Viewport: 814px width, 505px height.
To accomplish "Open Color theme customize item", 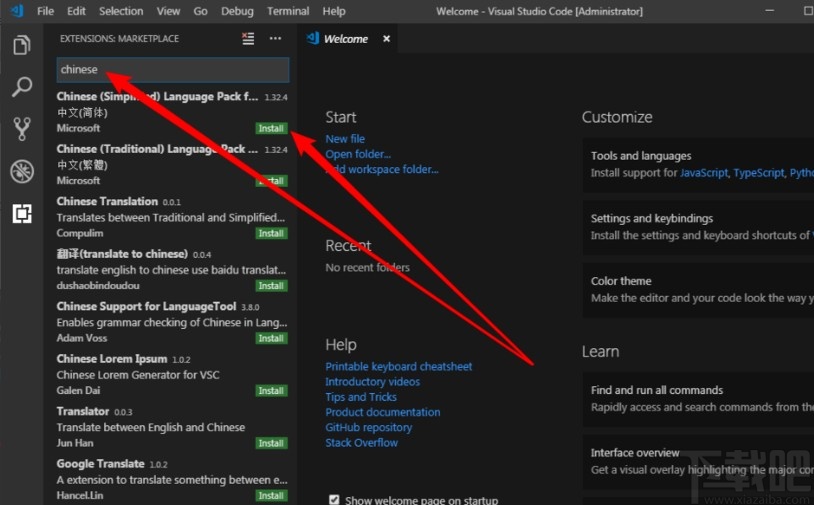I will click(x=698, y=290).
